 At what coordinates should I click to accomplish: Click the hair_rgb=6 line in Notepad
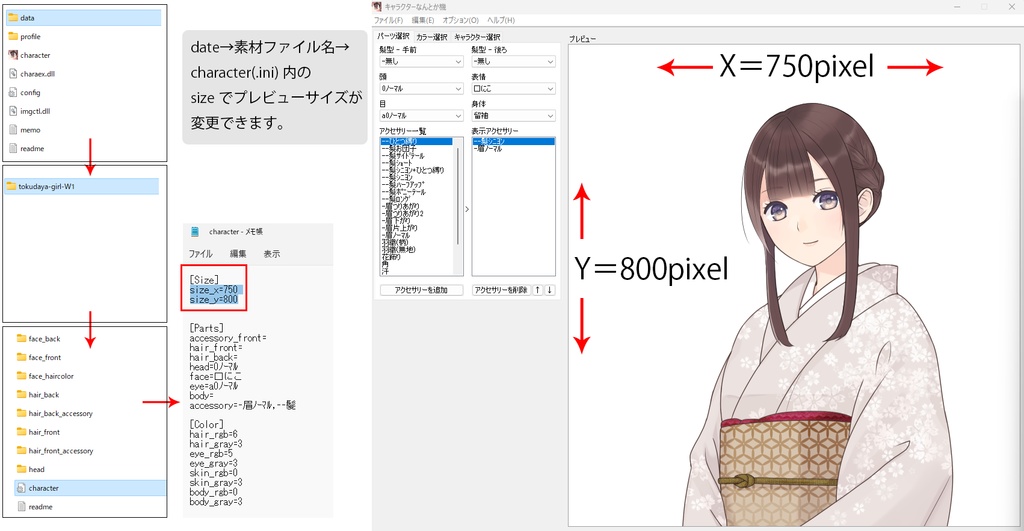pos(214,434)
